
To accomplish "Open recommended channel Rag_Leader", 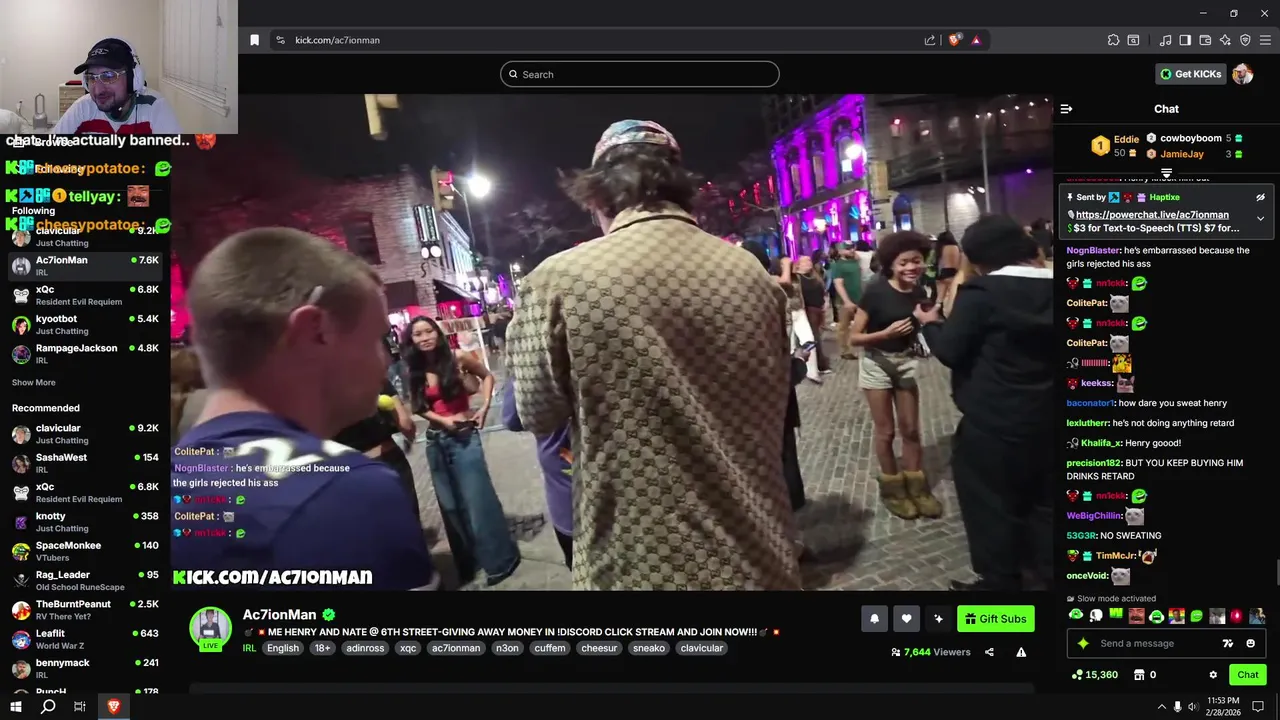I will (x=85, y=580).
